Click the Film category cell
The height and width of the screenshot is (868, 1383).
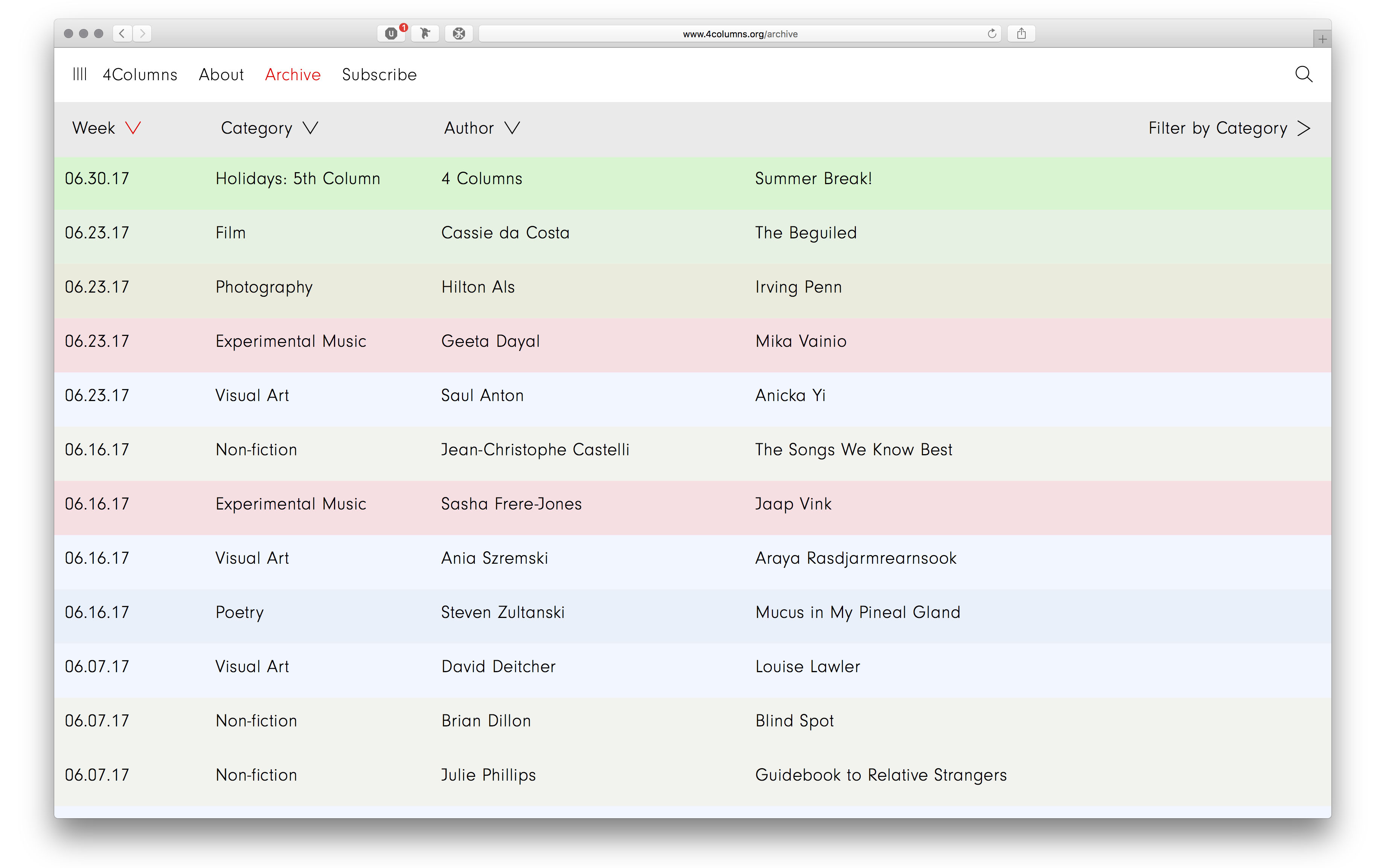[231, 232]
